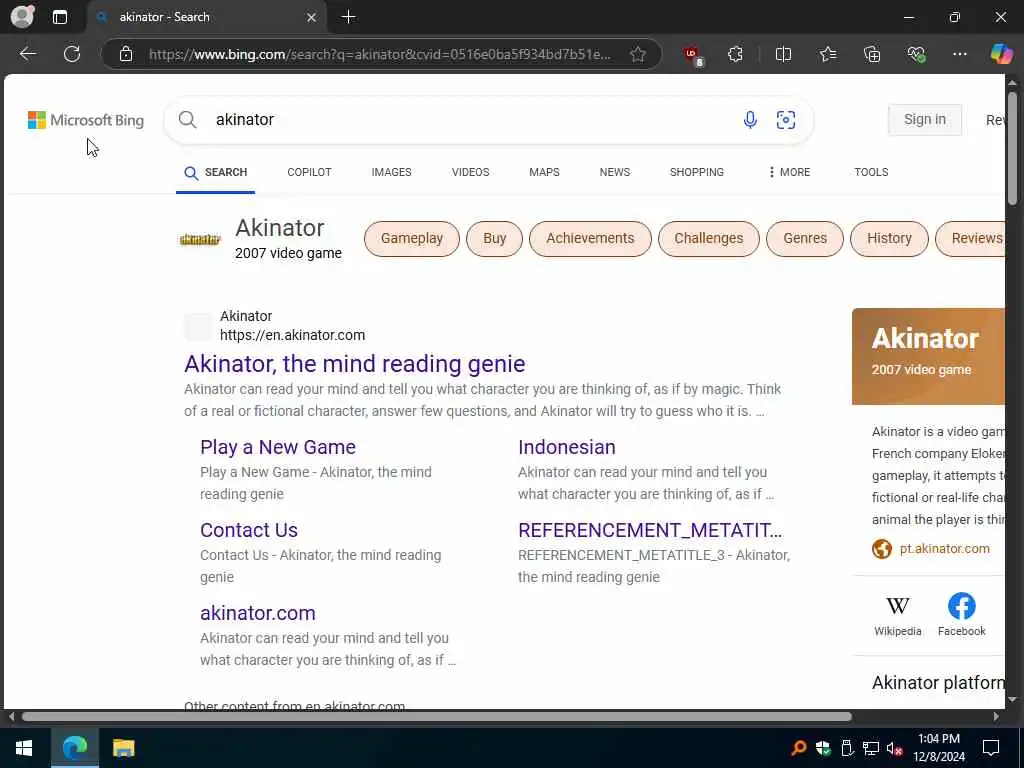This screenshot has width=1024, height=768.
Task: Click the Reviews chip
Action: 971,238
